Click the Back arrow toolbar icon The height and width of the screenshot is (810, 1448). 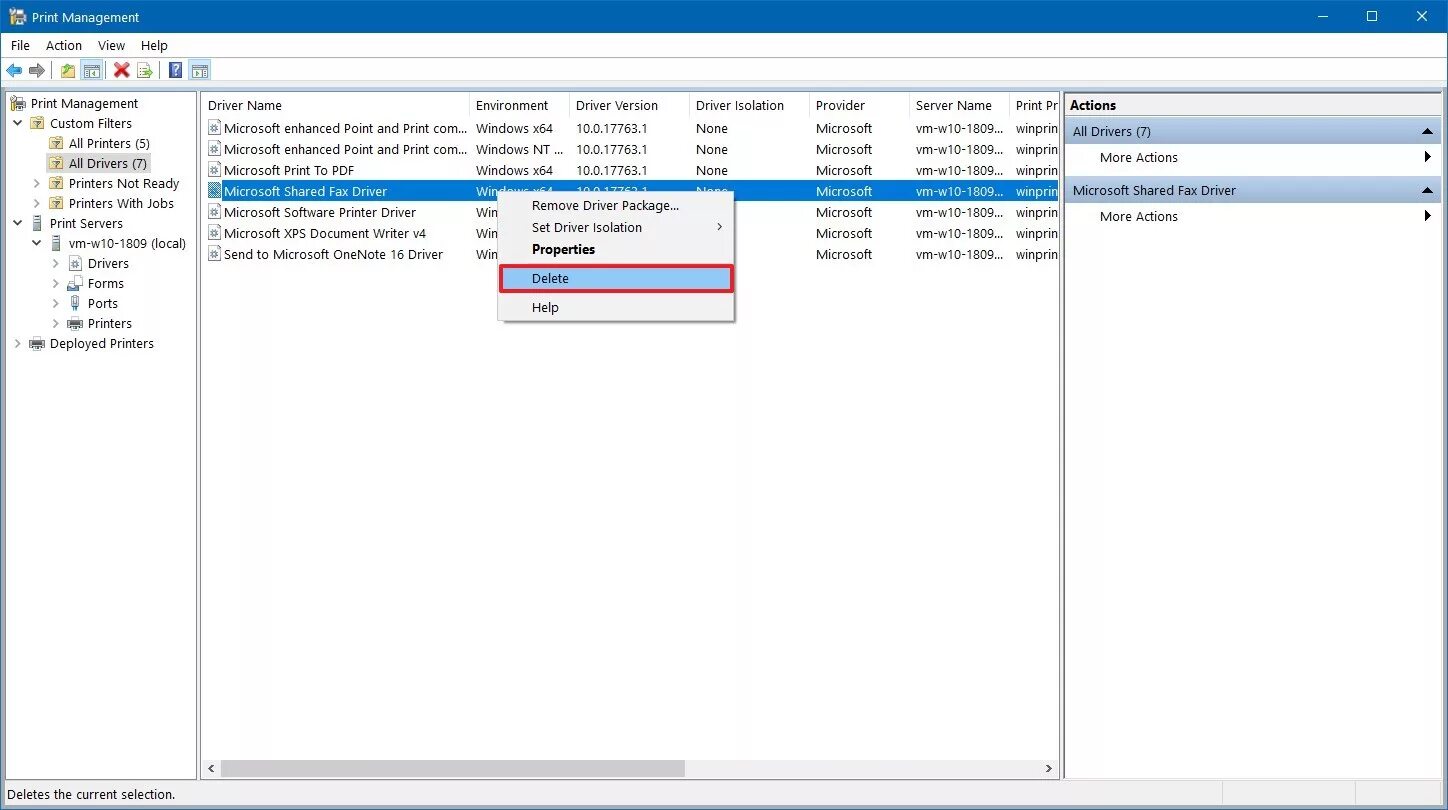[14, 70]
